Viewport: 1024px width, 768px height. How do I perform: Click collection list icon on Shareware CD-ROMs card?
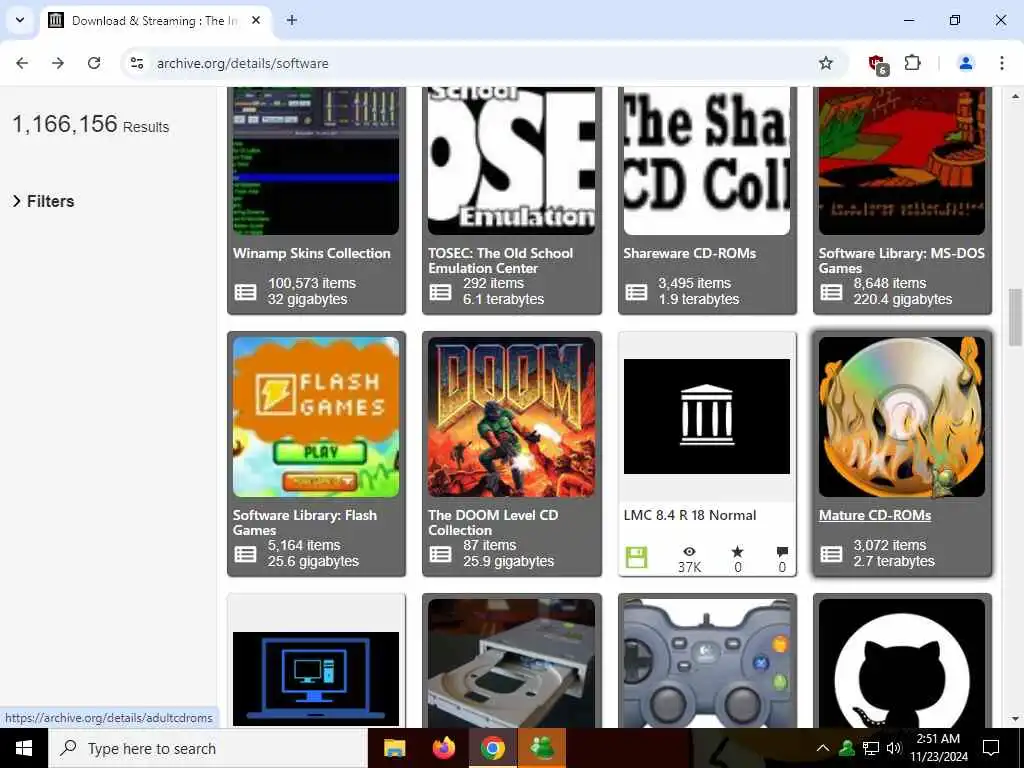(636, 292)
